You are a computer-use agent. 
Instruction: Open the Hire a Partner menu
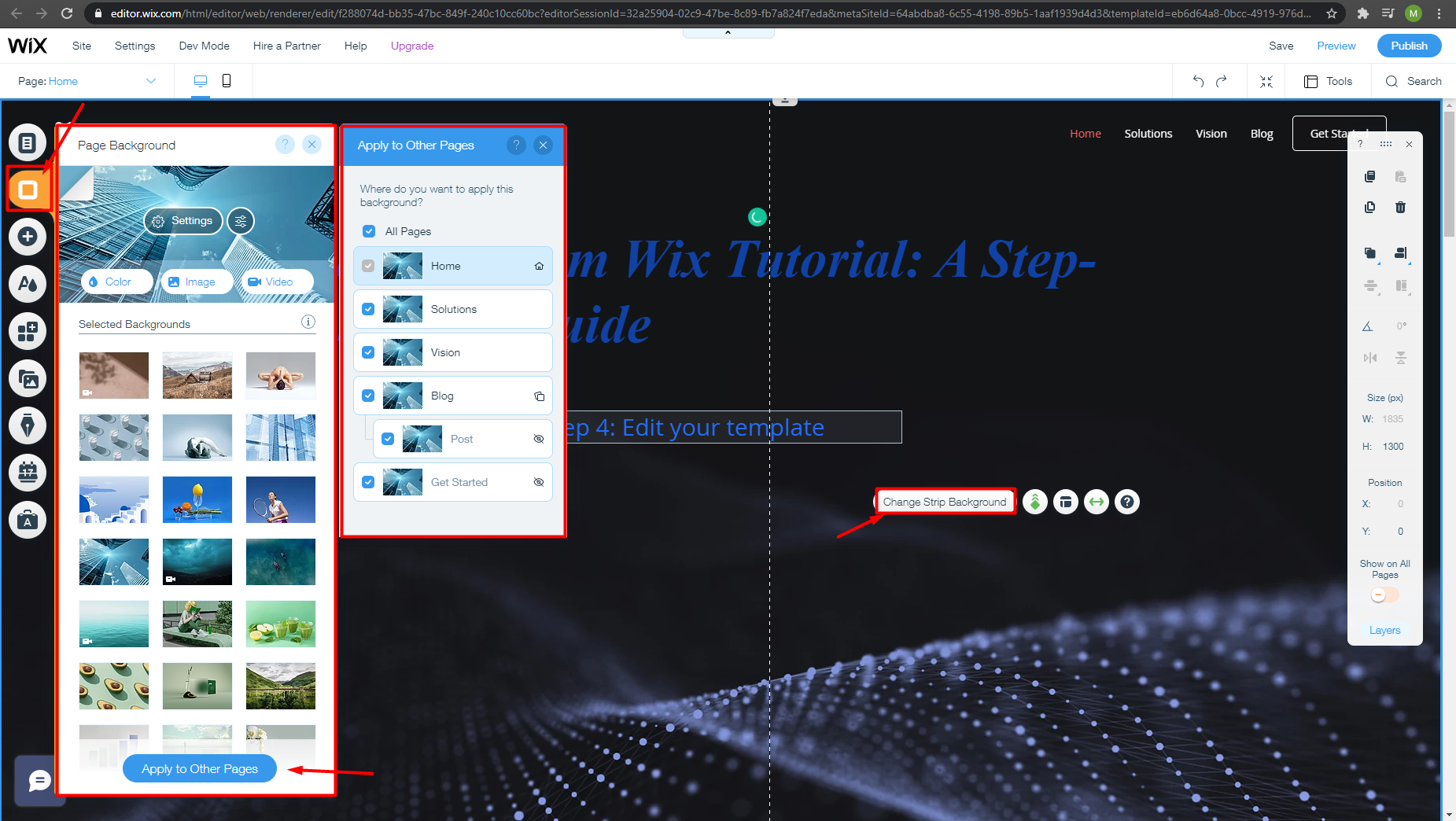click(287, 46)
